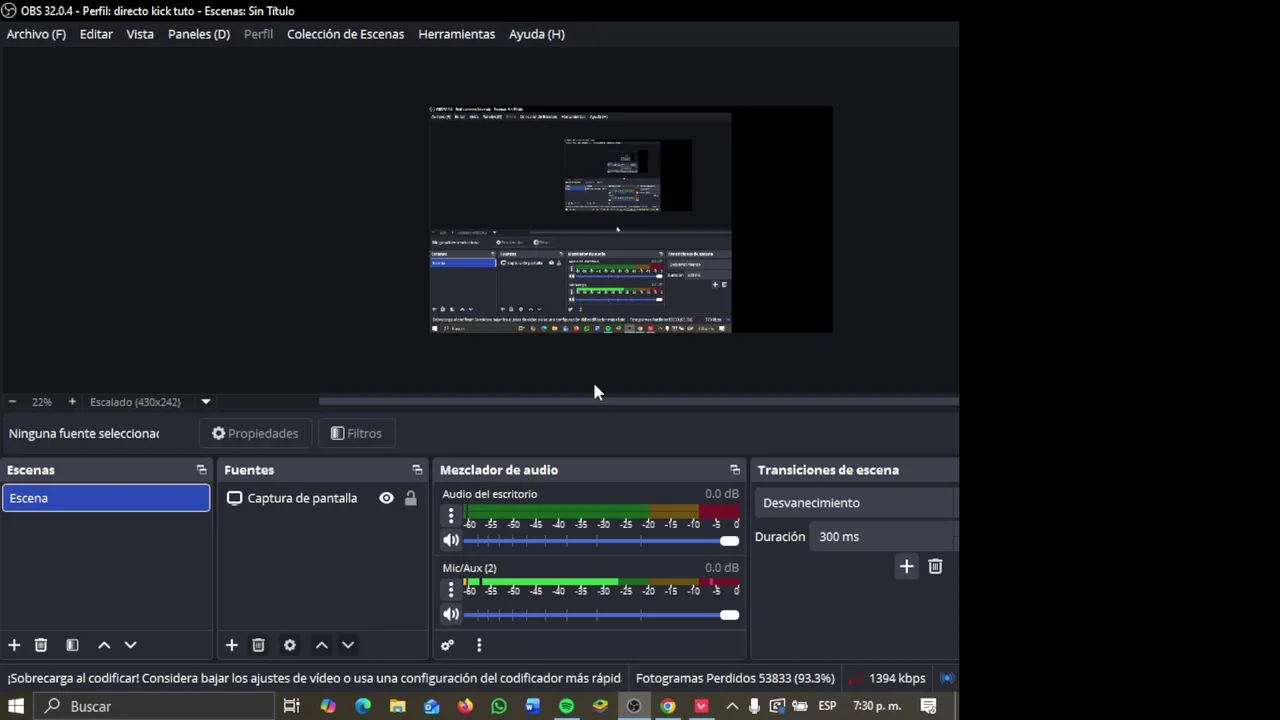Open Colección de Escenas menu
The height and width of the screenshot is (720, 1280).
click(345, 34)
